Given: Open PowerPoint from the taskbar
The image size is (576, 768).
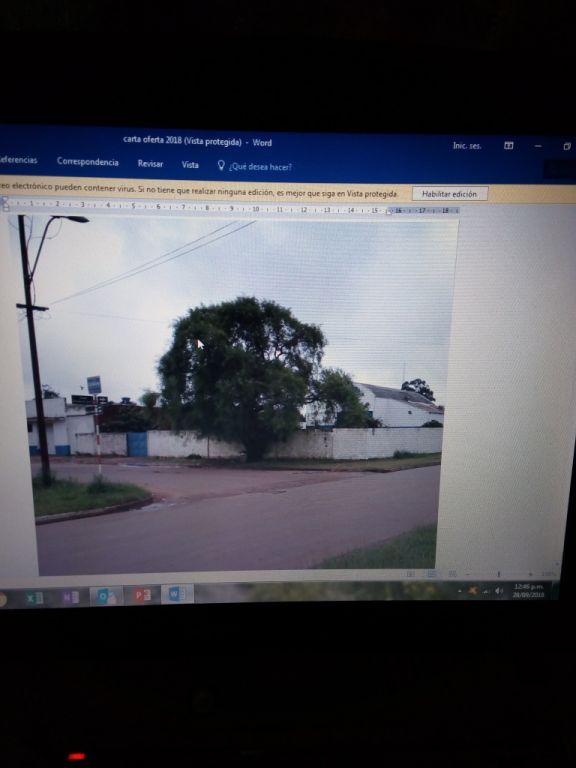Looking at the screenshot, I should click(142, 595).
